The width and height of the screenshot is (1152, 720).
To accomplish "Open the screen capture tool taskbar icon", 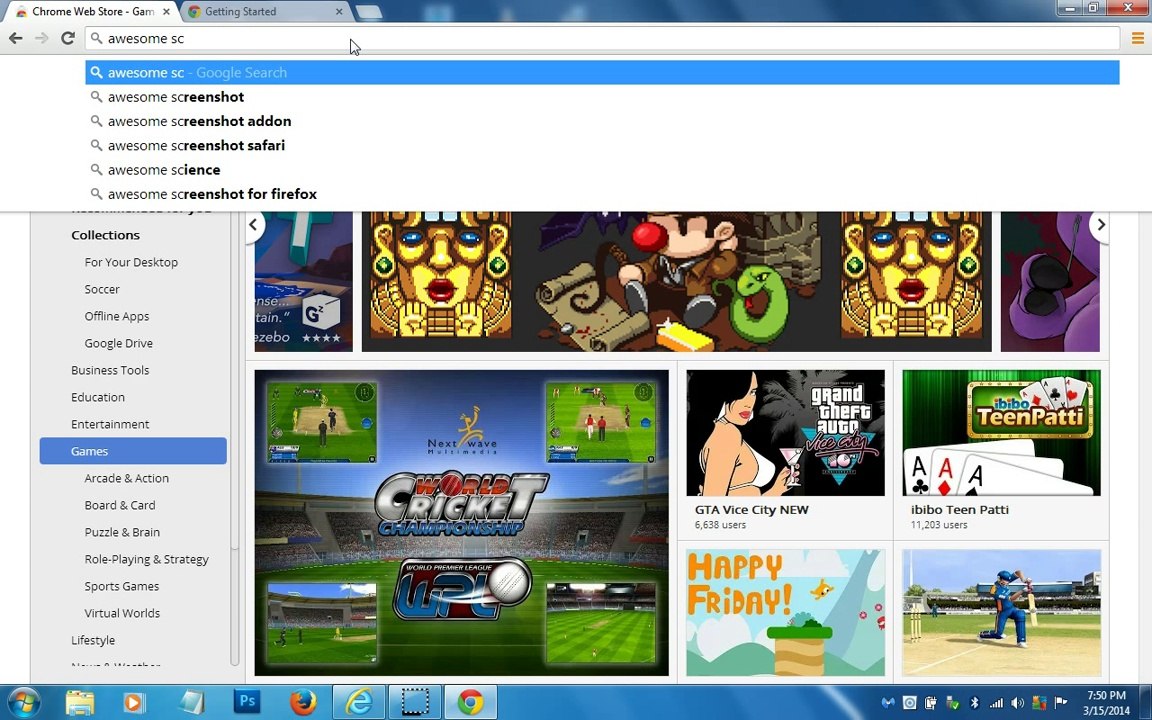I will (x=414, y=702).
